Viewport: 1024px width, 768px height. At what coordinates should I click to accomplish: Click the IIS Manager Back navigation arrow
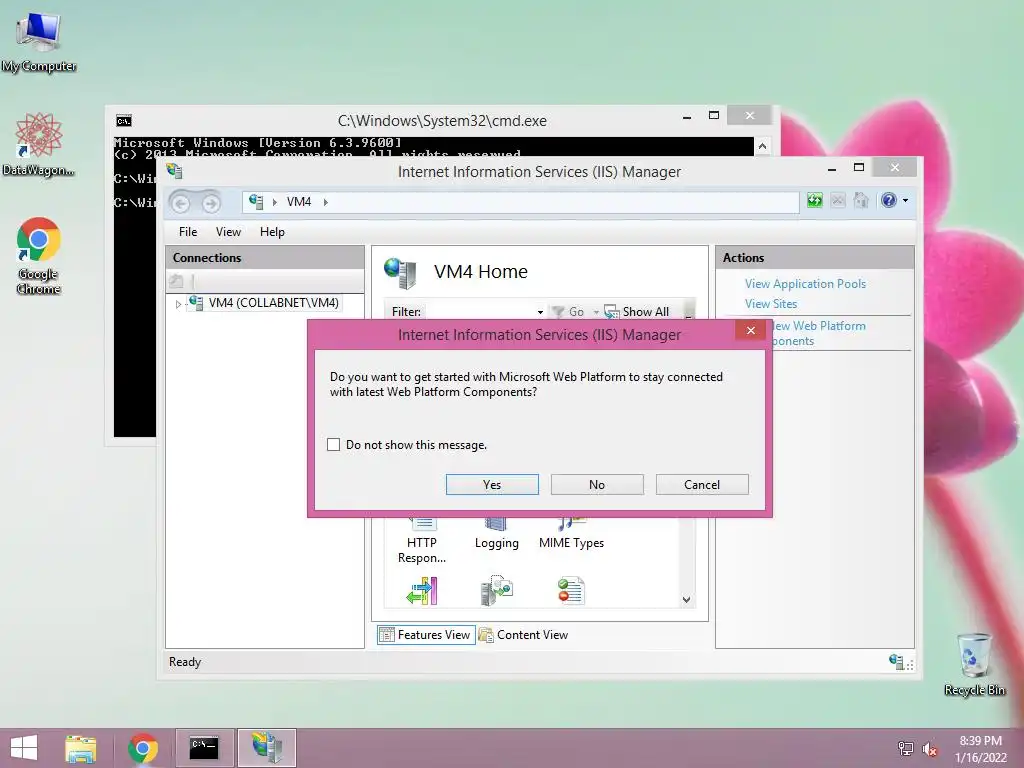(x=181, y=204)
